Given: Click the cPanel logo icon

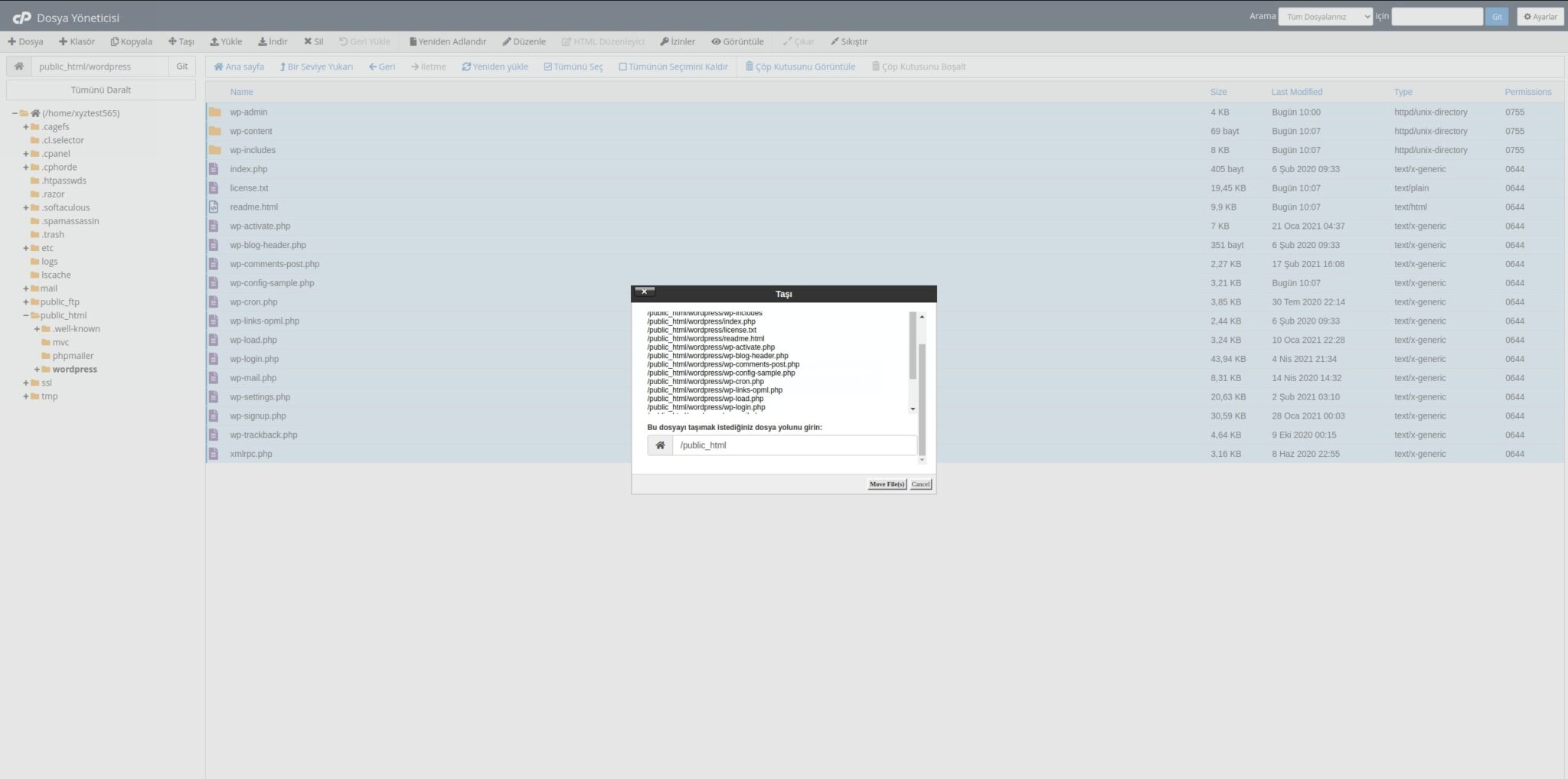Looking at the screenshot, I should click(x=21, y=17).
